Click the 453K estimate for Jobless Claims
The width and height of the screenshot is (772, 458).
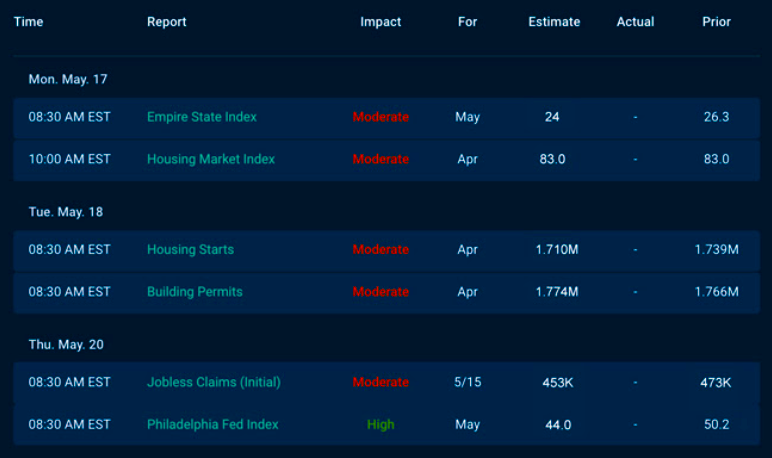[556, 382]
